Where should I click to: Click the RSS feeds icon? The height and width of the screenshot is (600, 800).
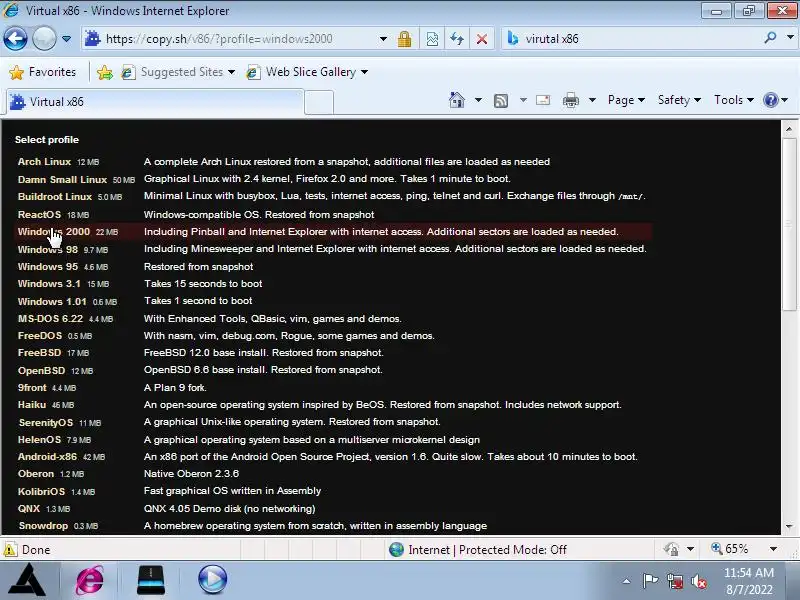click(x=501, y=101)
